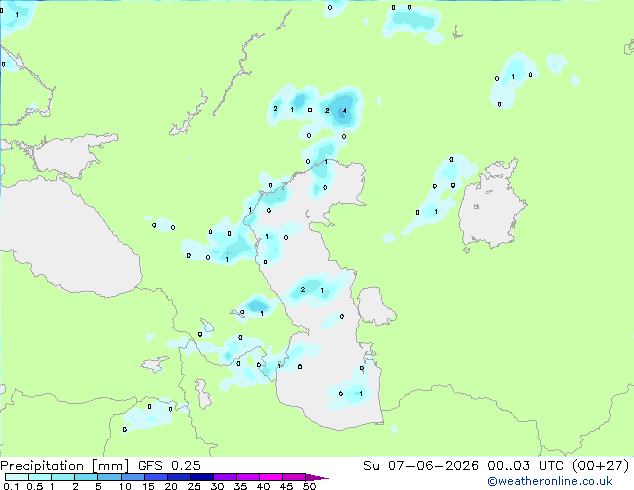This screenshot has height=490, width=634.
Task: Click the purple arrow tip after 50 on legend
Action: [317, 477]
